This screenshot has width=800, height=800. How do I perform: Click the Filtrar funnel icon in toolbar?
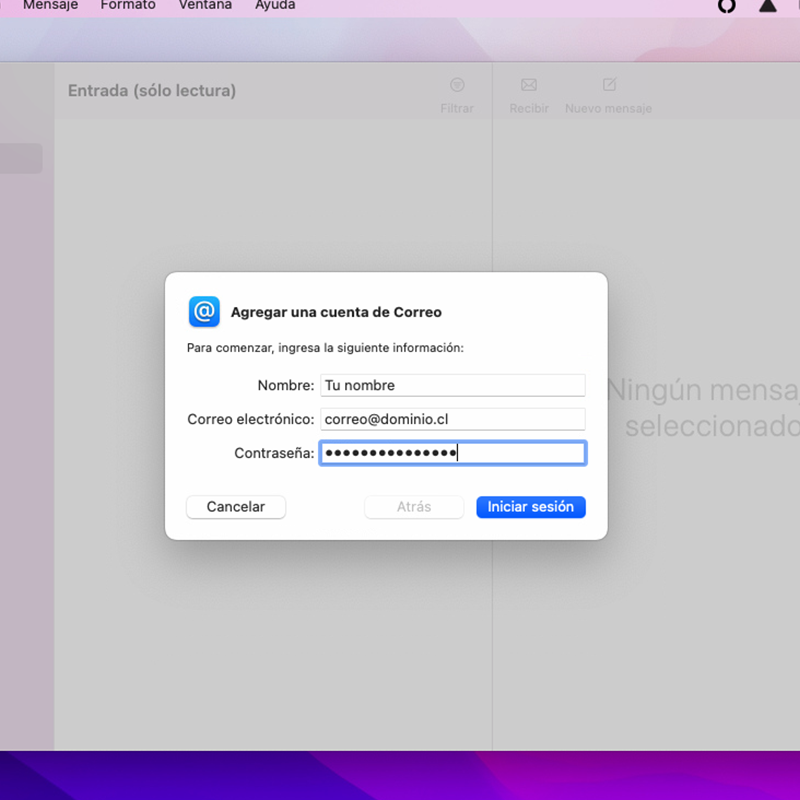[457, 86]
